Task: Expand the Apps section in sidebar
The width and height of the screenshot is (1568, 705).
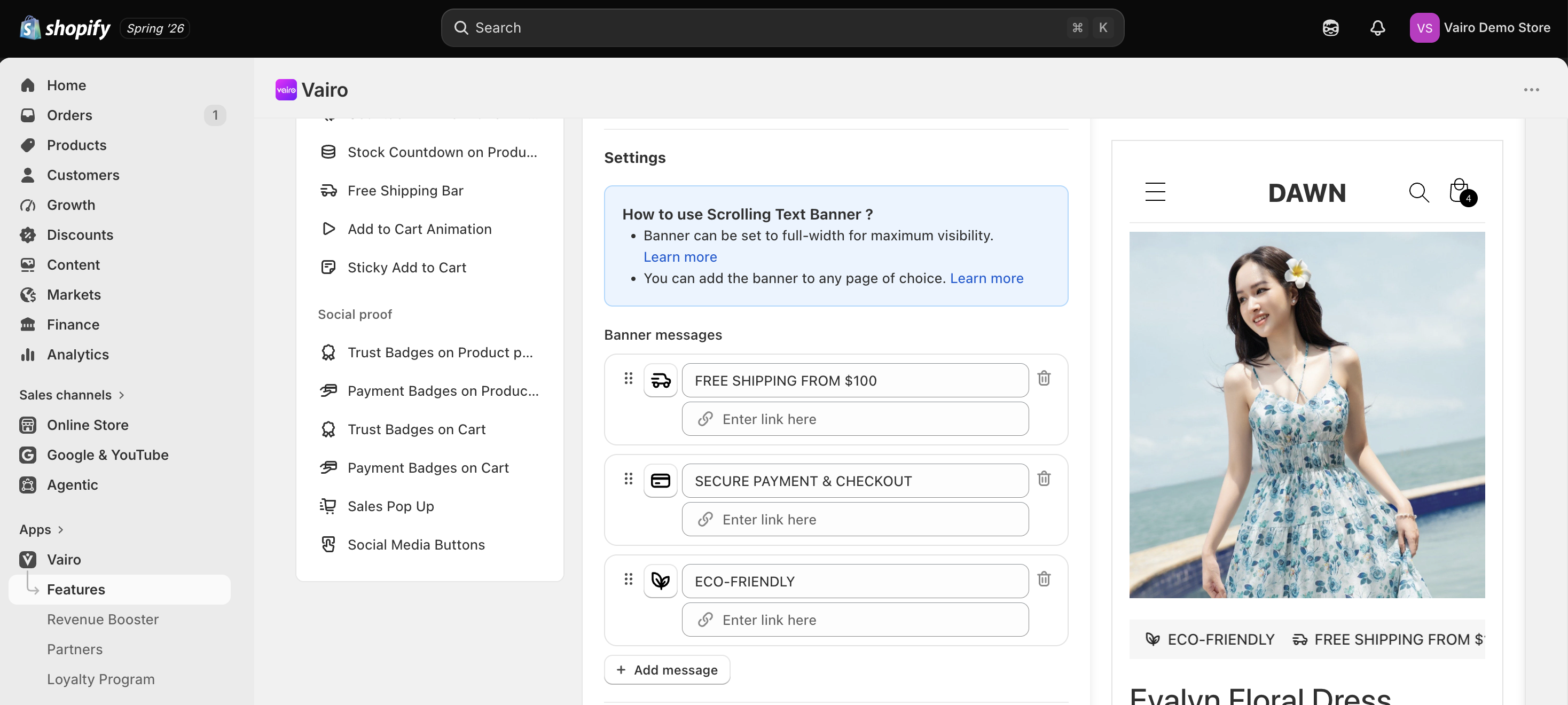Action: click(42, 530)
